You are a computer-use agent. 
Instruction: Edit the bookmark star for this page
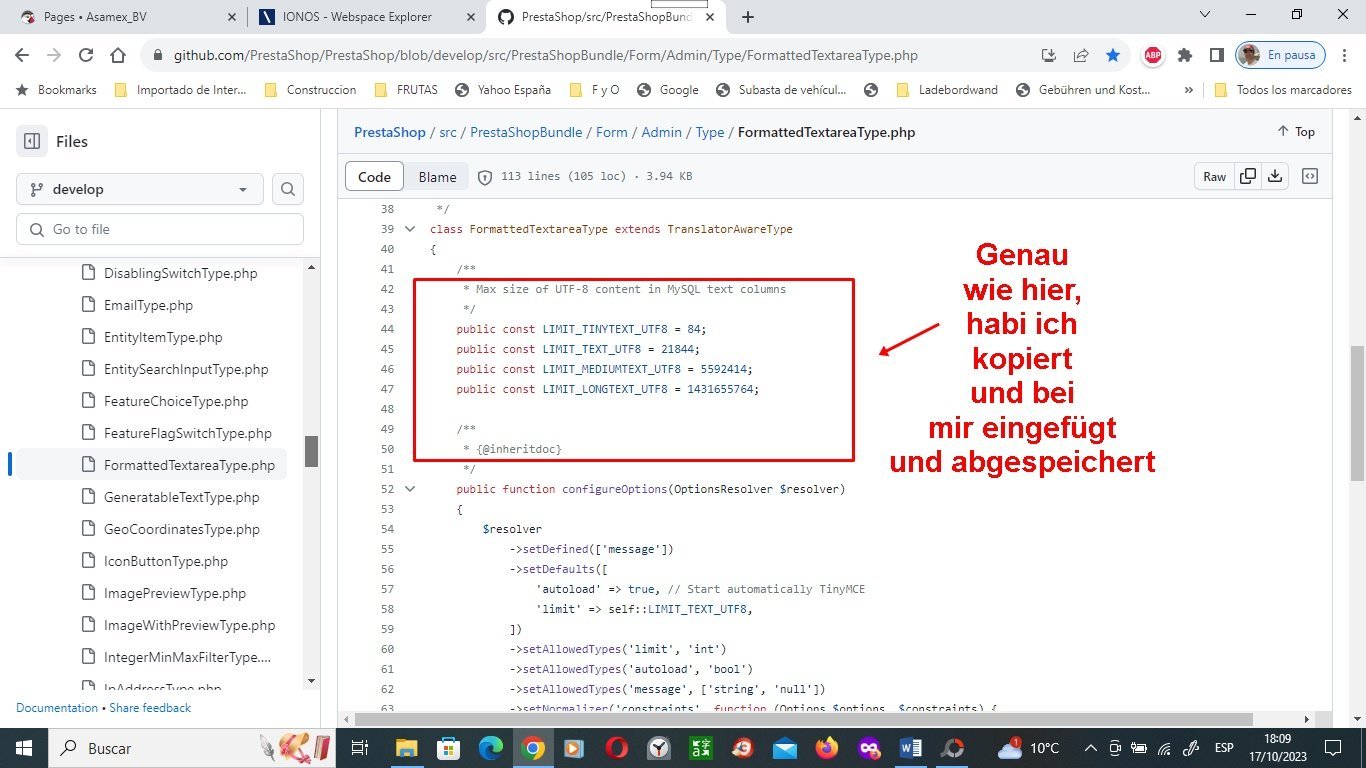[1113, 56]
